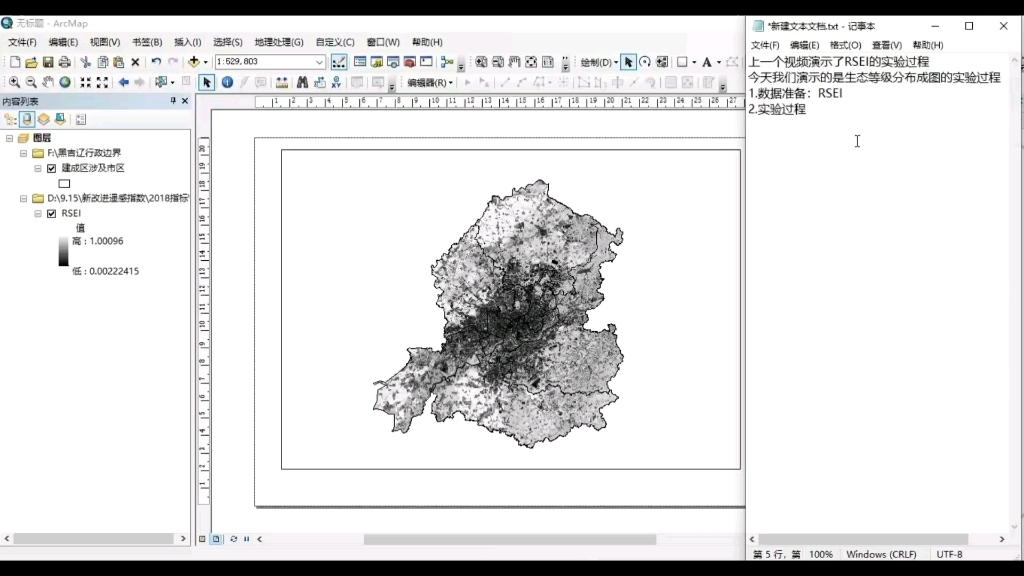This screenshot has width=1024, height=576.
Task: Open Notepad's 格式(O) menu
Action: point(849,44)
